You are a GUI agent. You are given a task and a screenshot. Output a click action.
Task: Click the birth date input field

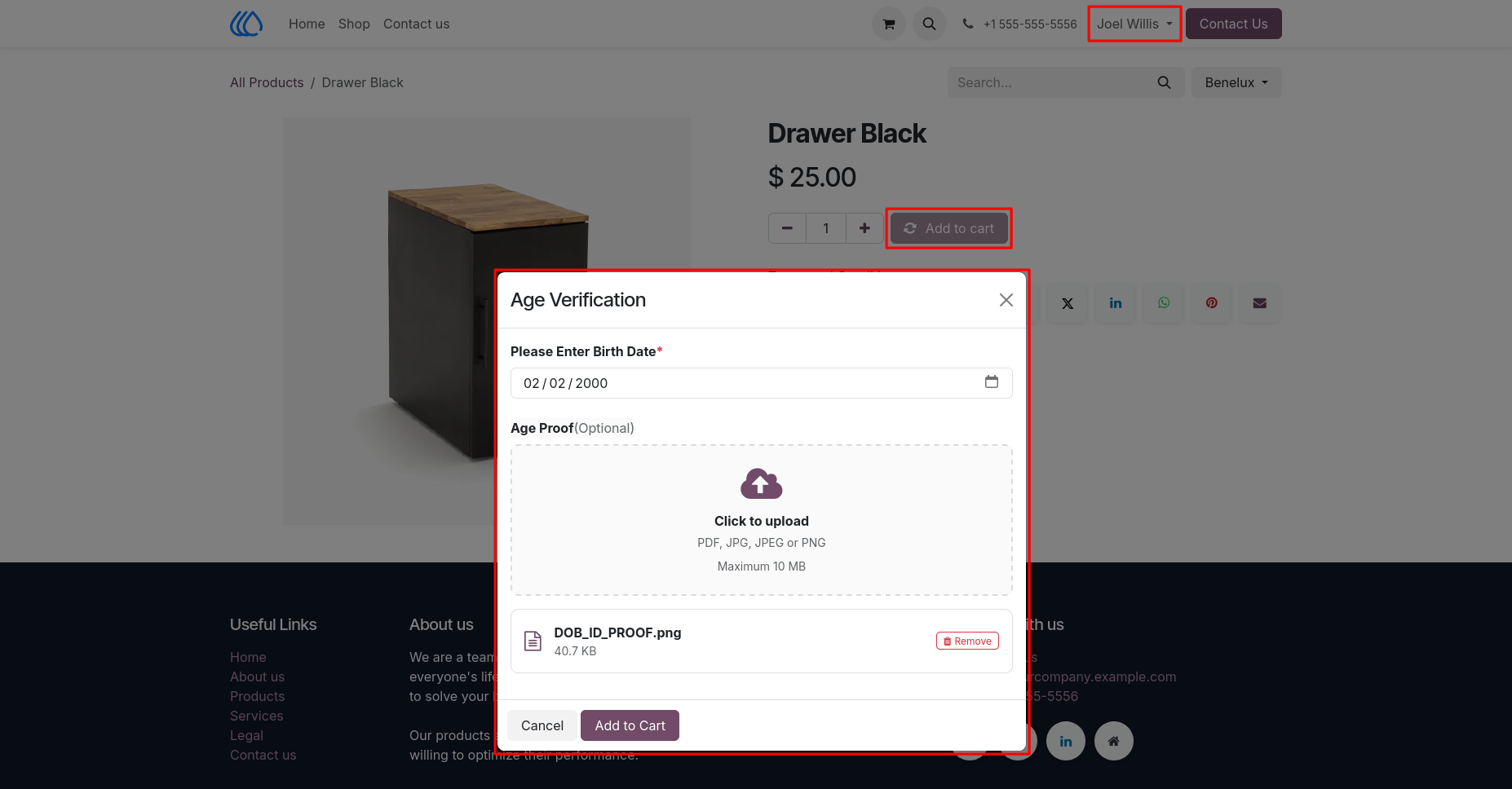[x=761, y=383]
